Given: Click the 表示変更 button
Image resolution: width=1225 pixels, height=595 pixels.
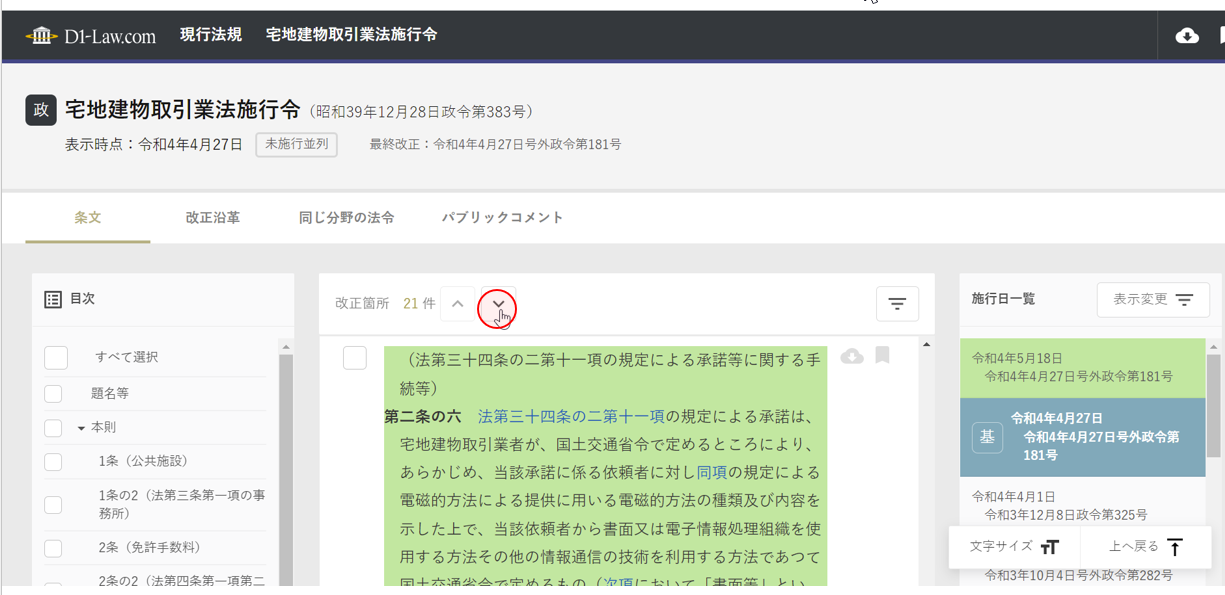Looking at the screenshot, I should point(1153,300).
